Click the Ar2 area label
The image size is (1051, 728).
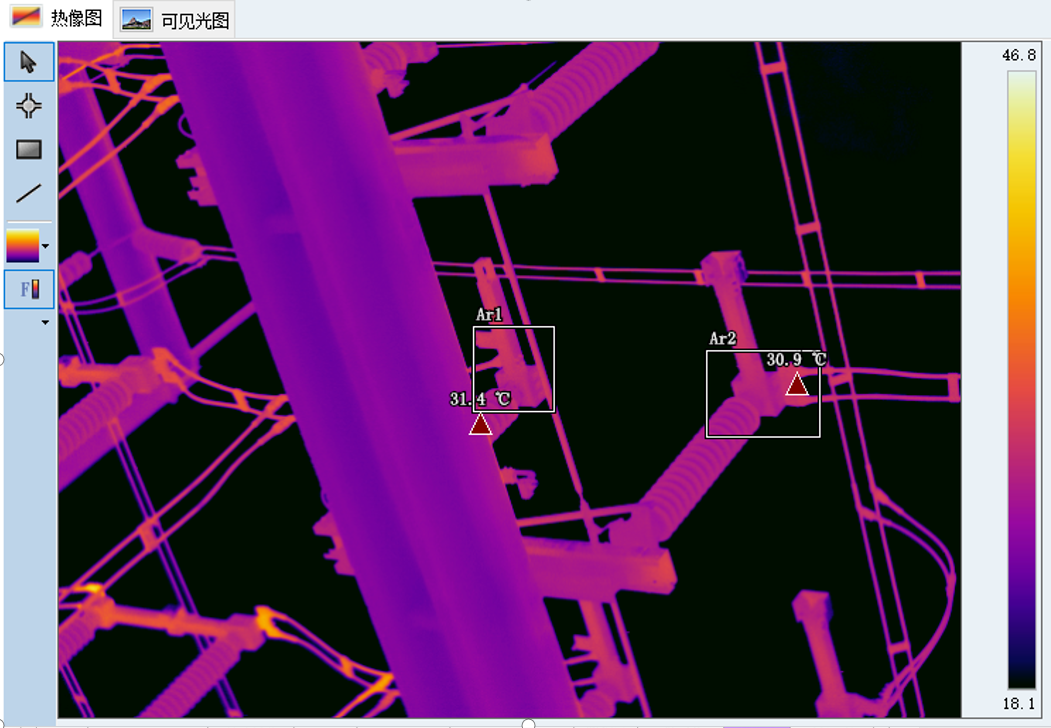[x=722, y=339]
